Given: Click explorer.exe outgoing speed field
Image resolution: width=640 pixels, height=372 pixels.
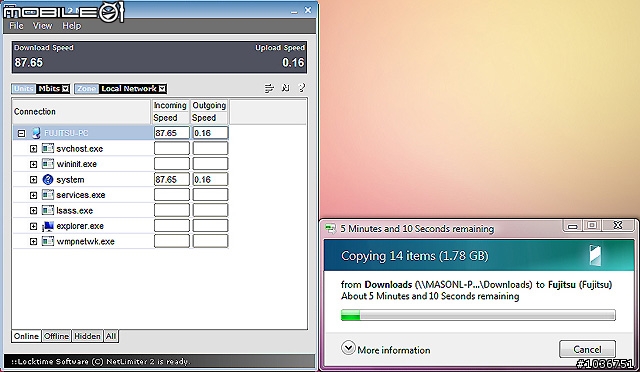Looking at the screenshot, I should pos(210,226).
